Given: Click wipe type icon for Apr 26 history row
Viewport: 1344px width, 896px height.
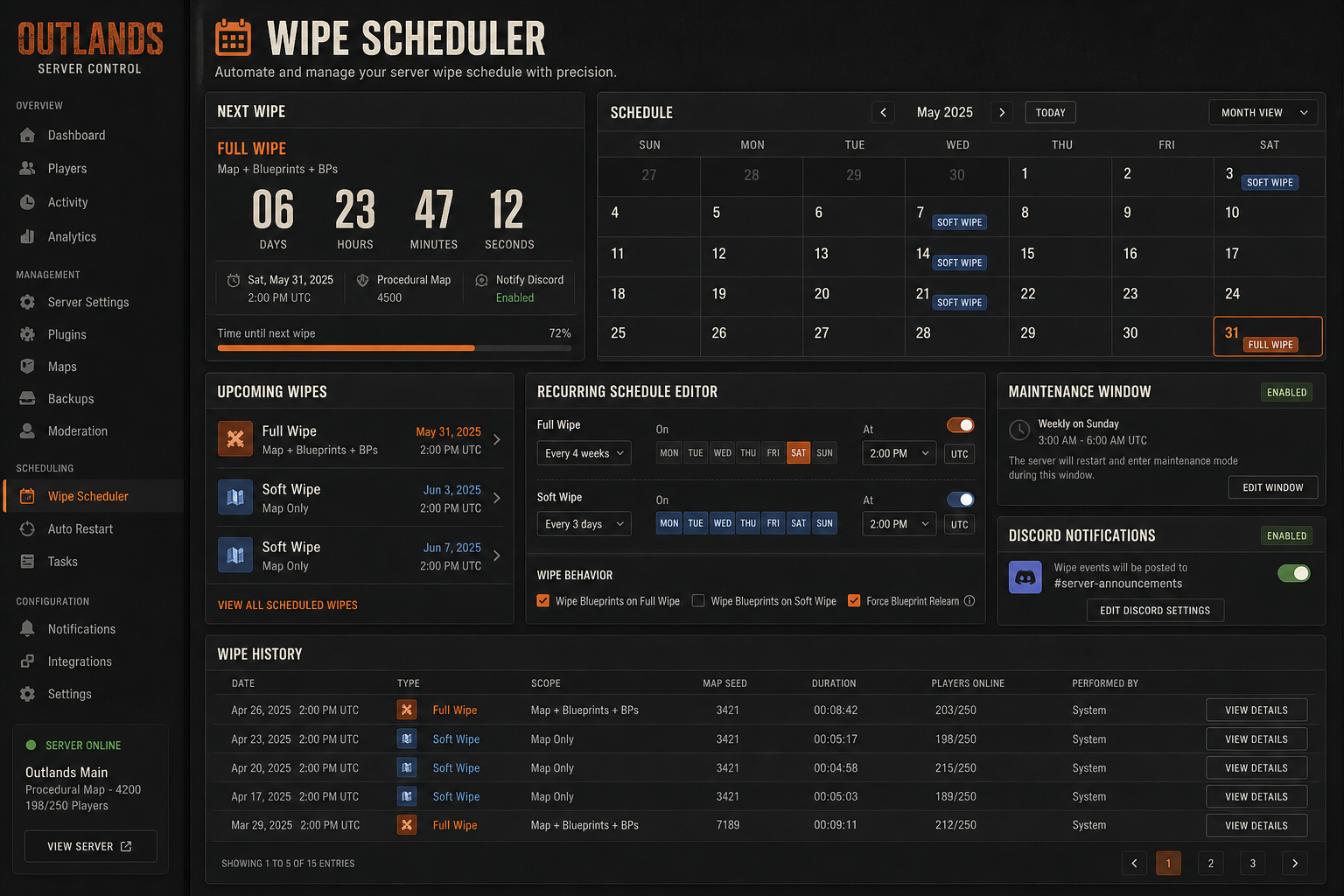Looking at the screenshot, I should tap(407, 710).
